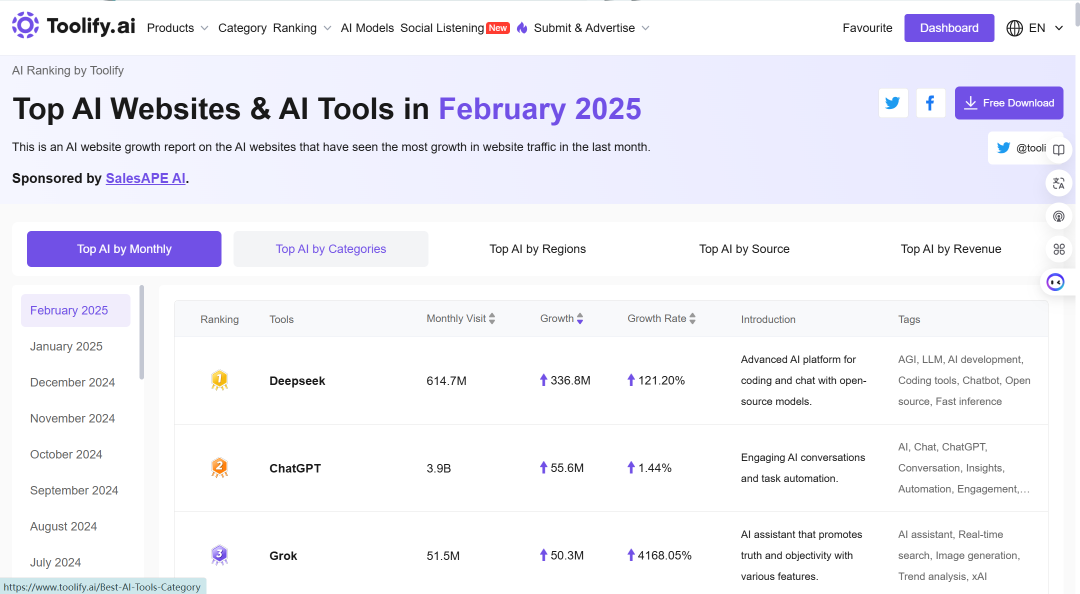Open the Favourite link

point(867,28)
